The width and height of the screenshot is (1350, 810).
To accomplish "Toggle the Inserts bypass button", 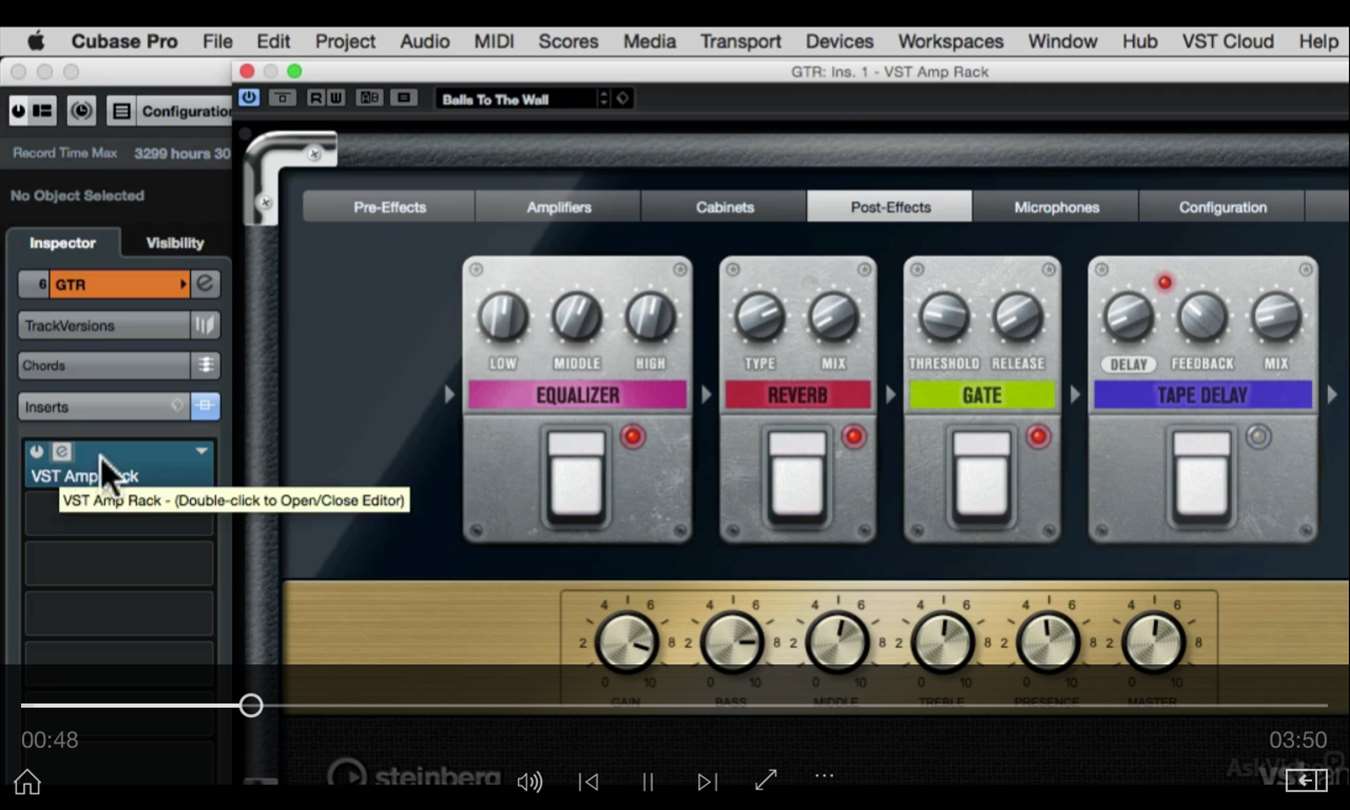I will pyautogui.click(x=205, y=406).
